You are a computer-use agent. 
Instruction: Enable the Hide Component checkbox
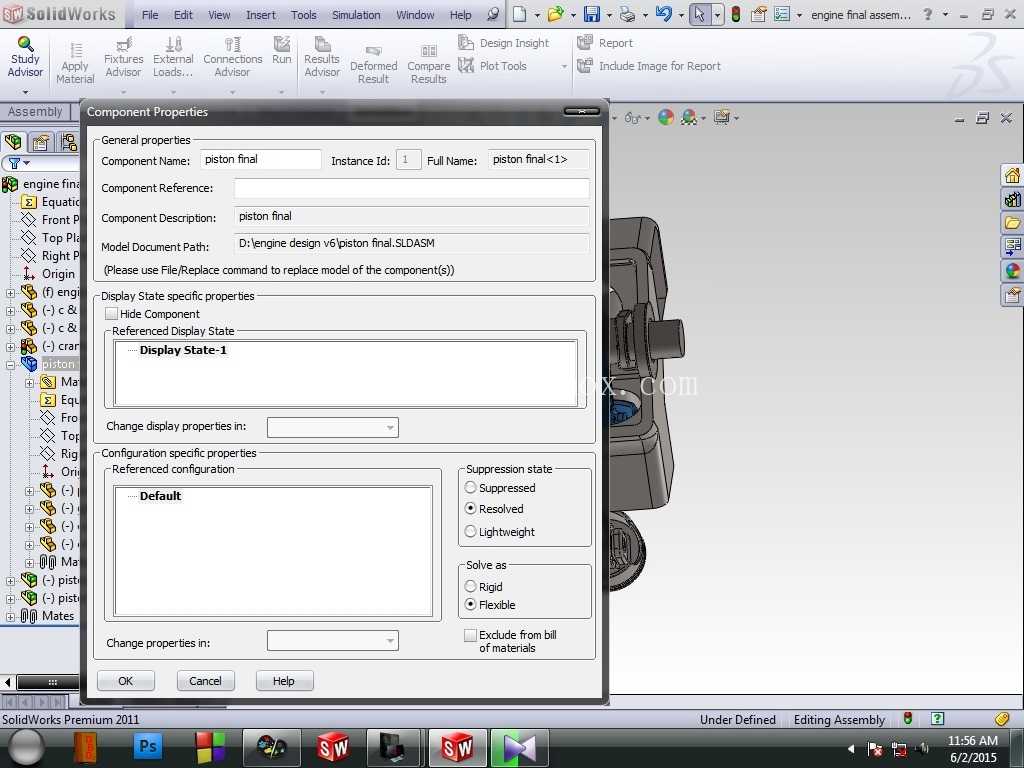pos(112,313)
